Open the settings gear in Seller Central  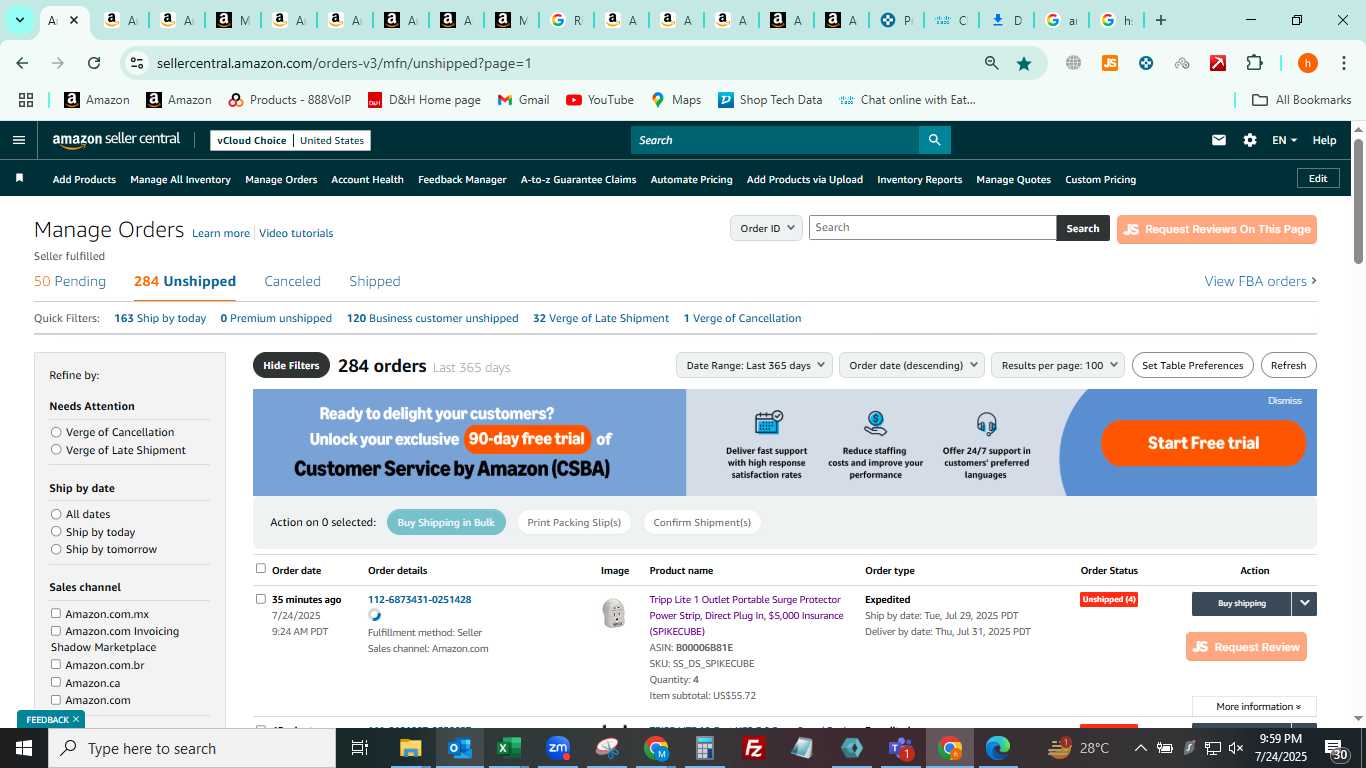pos(1250,140)
